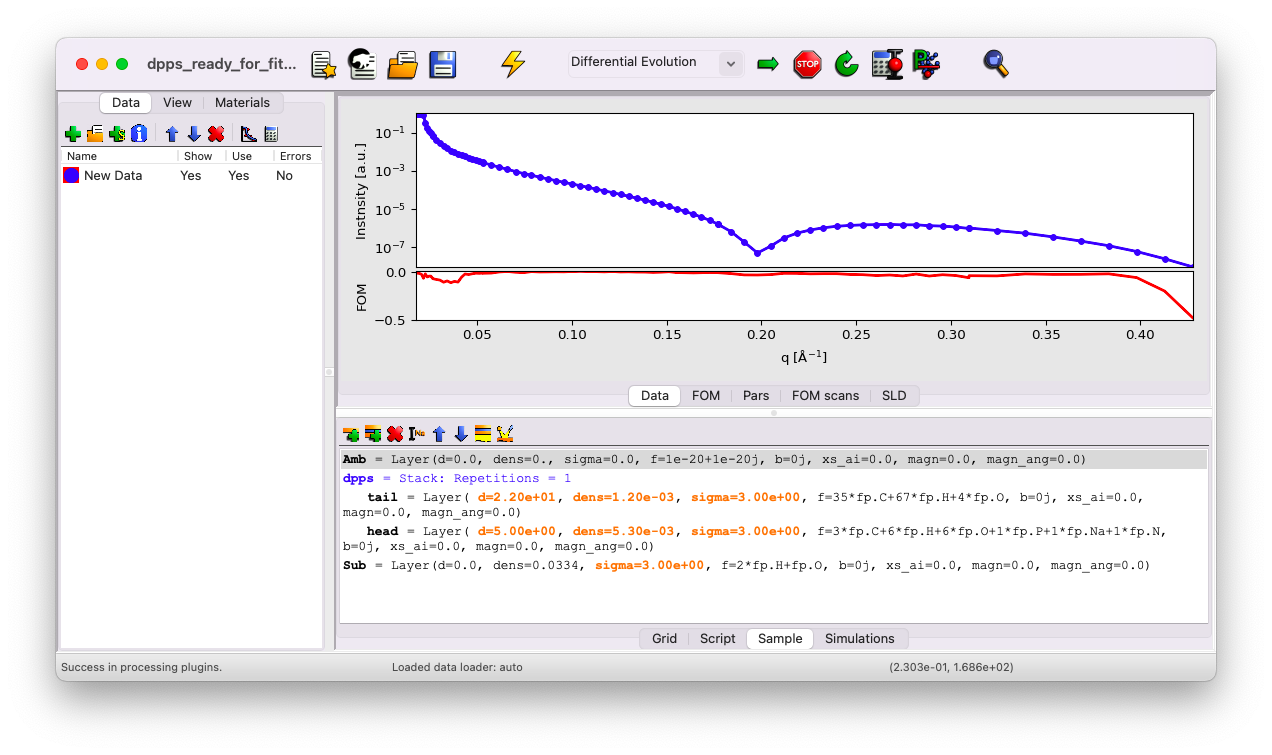This screenshot has height=755, width=1272.
Task: Move the sample item down with blue arrow
Action: [x=461, y=434]
